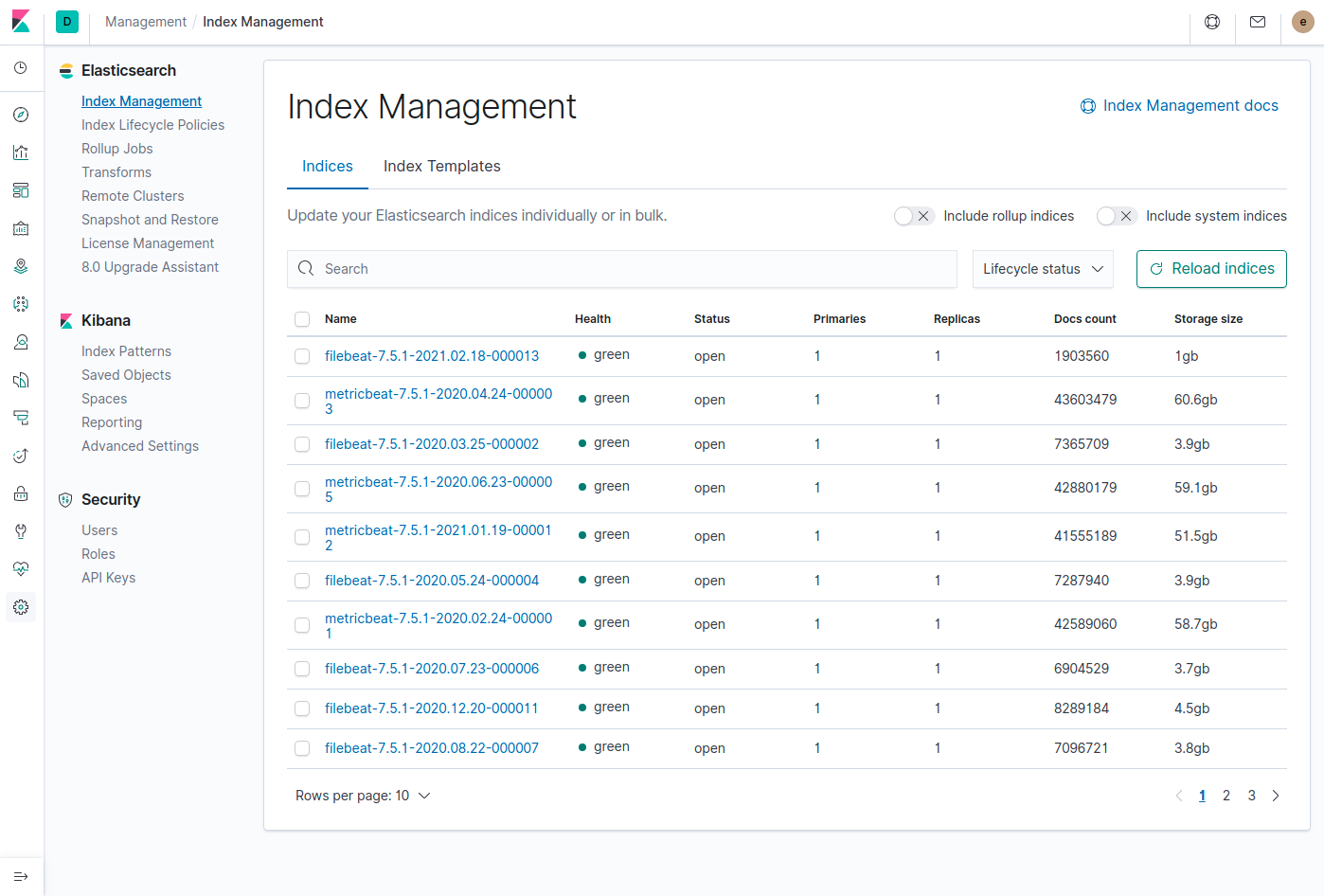This screenshot has height=896, width=1324.
Task: Select checkbox for metricbeat-7.5.1-2021.01.19-000012
Action: 302,537
